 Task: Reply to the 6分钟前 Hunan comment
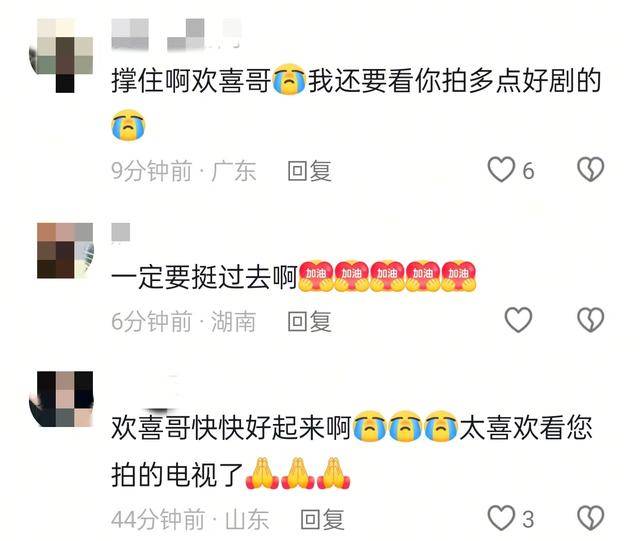[309, 321]
